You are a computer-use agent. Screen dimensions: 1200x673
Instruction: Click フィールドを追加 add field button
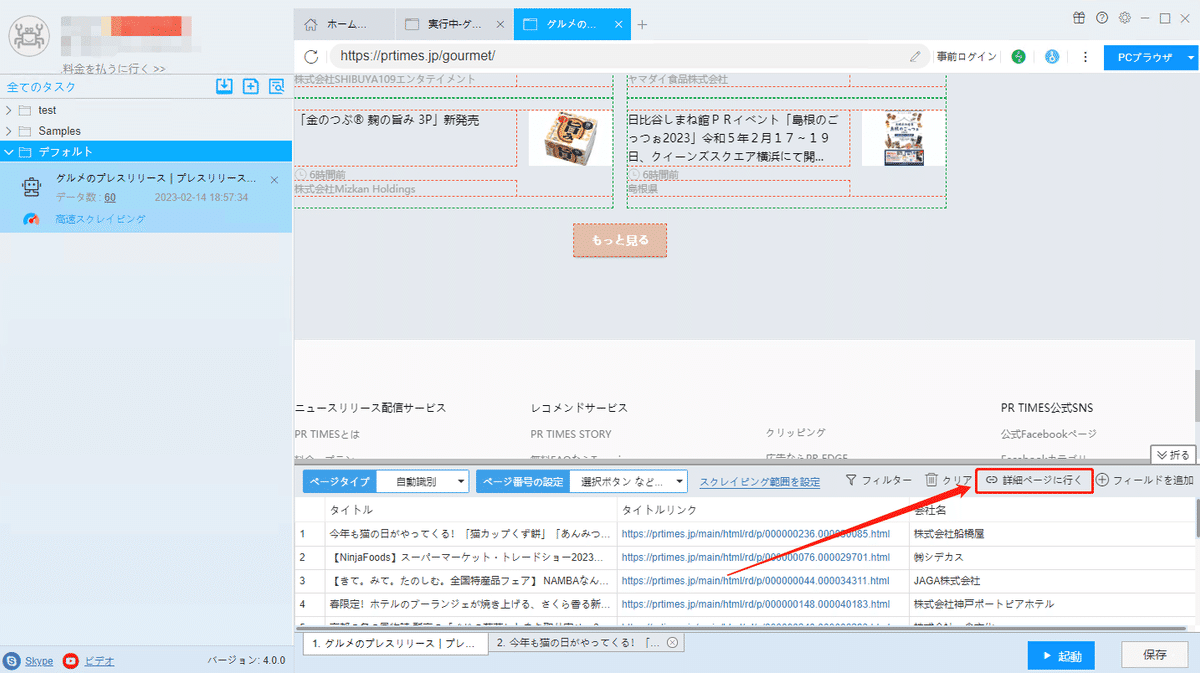click(1145, 481)
